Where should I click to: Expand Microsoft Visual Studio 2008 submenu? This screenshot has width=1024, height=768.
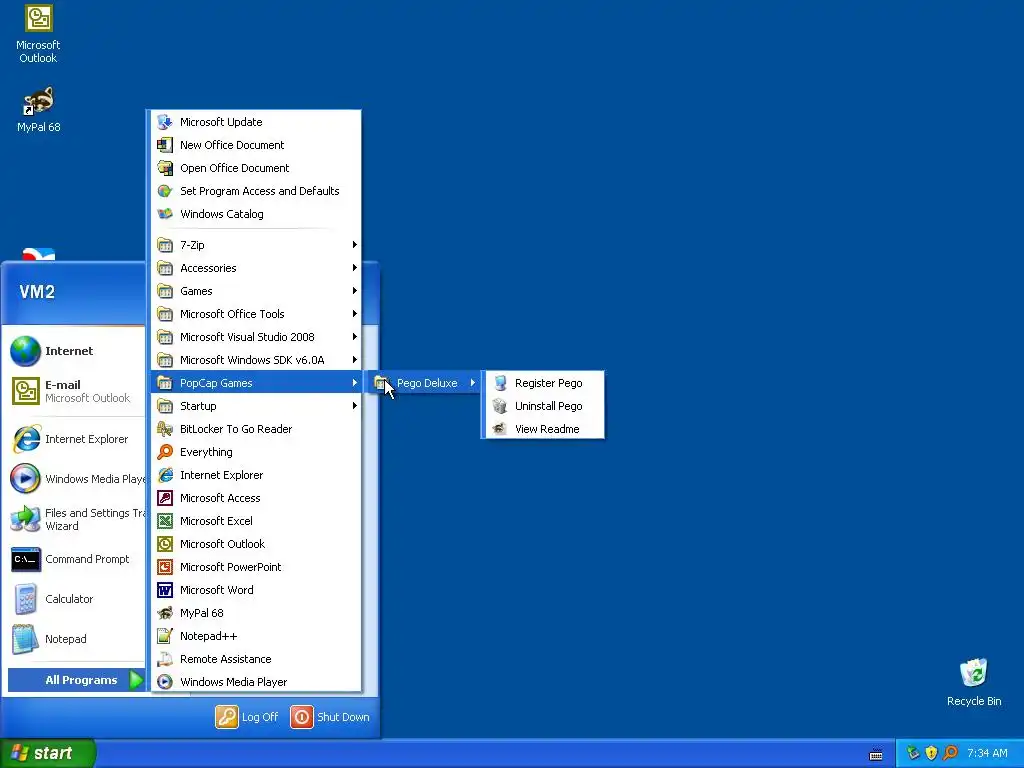(257, 337)
